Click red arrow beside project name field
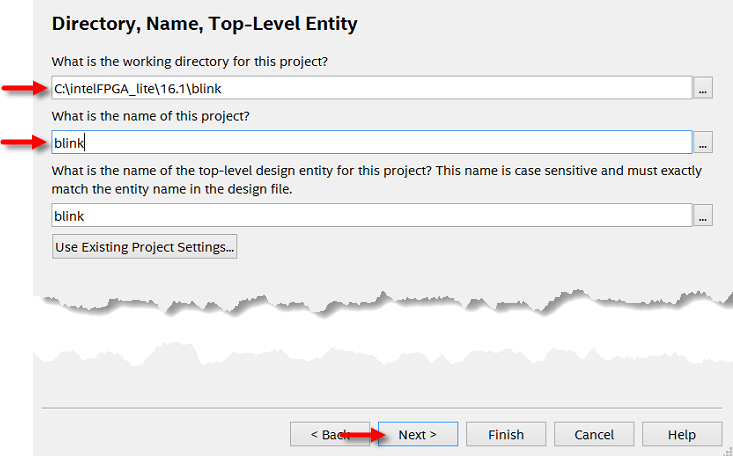Viewport: 733px width, 456px height. click(x=24, y=142)
